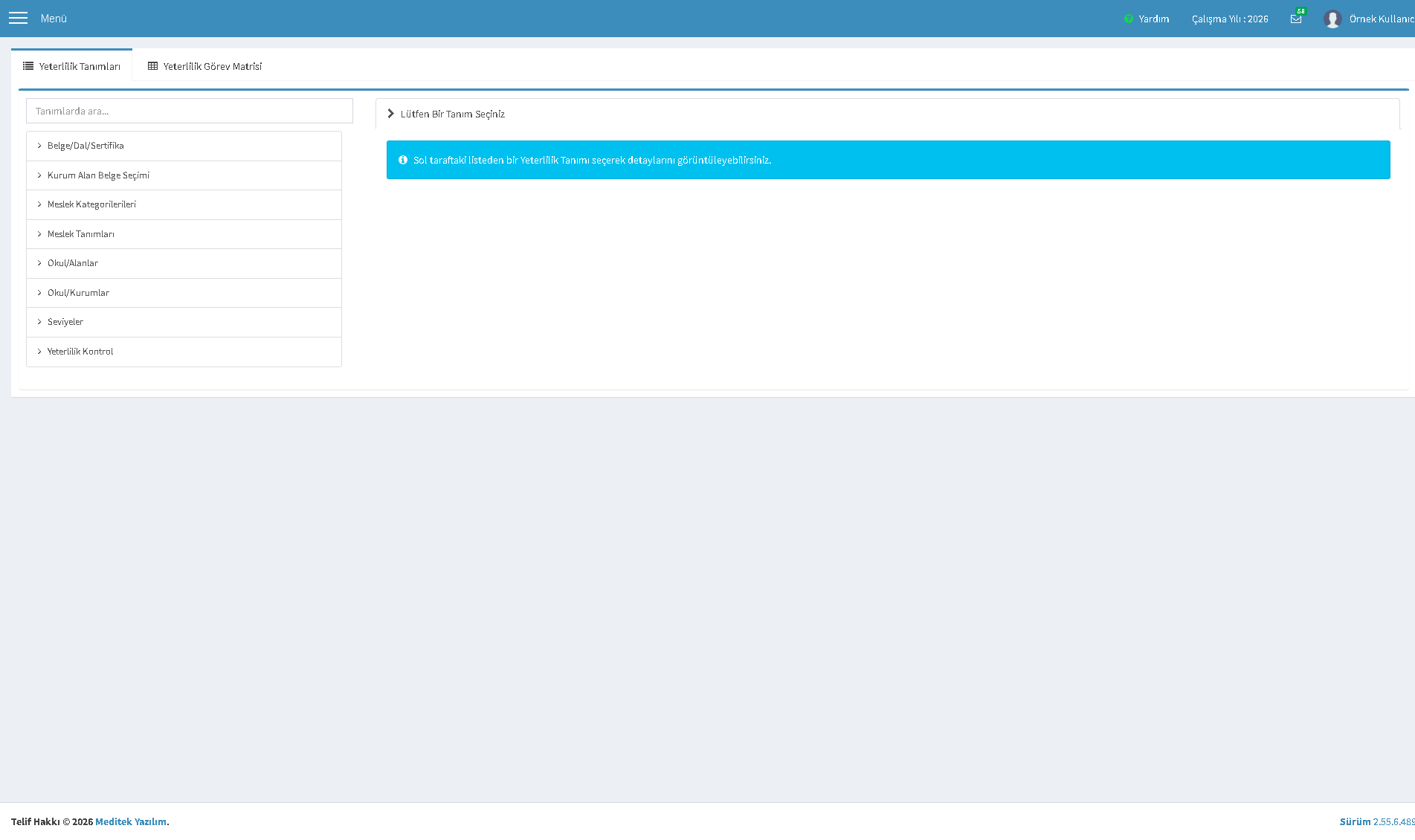Expand the Belge/Dal/Sertifika chevron
This screenshot has width=1415, height=840.
[39, 146]
